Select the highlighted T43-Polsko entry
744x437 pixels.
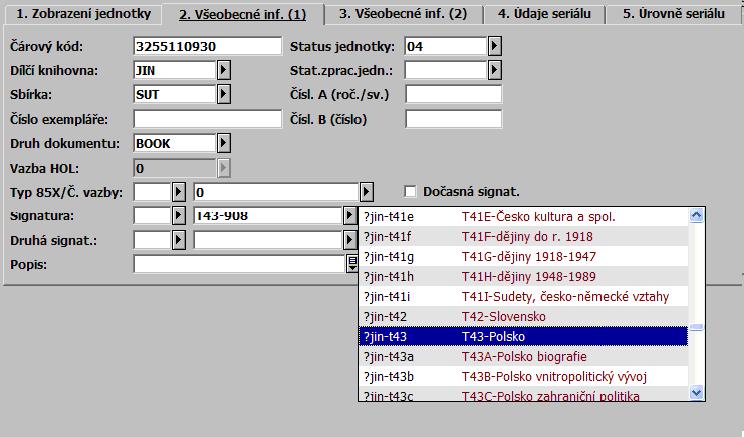point(523,336)
